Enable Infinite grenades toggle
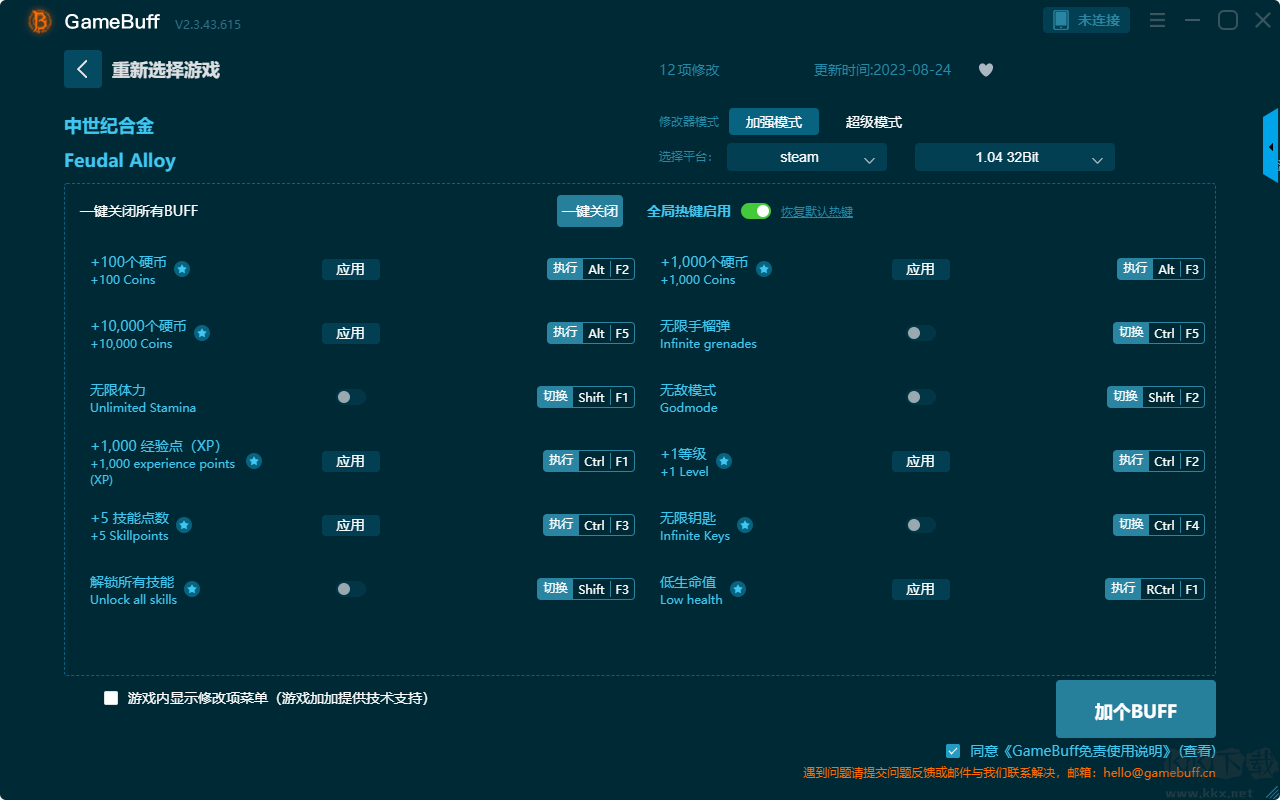The width and height of the screenshot is (1280, 800). [921, 333]
